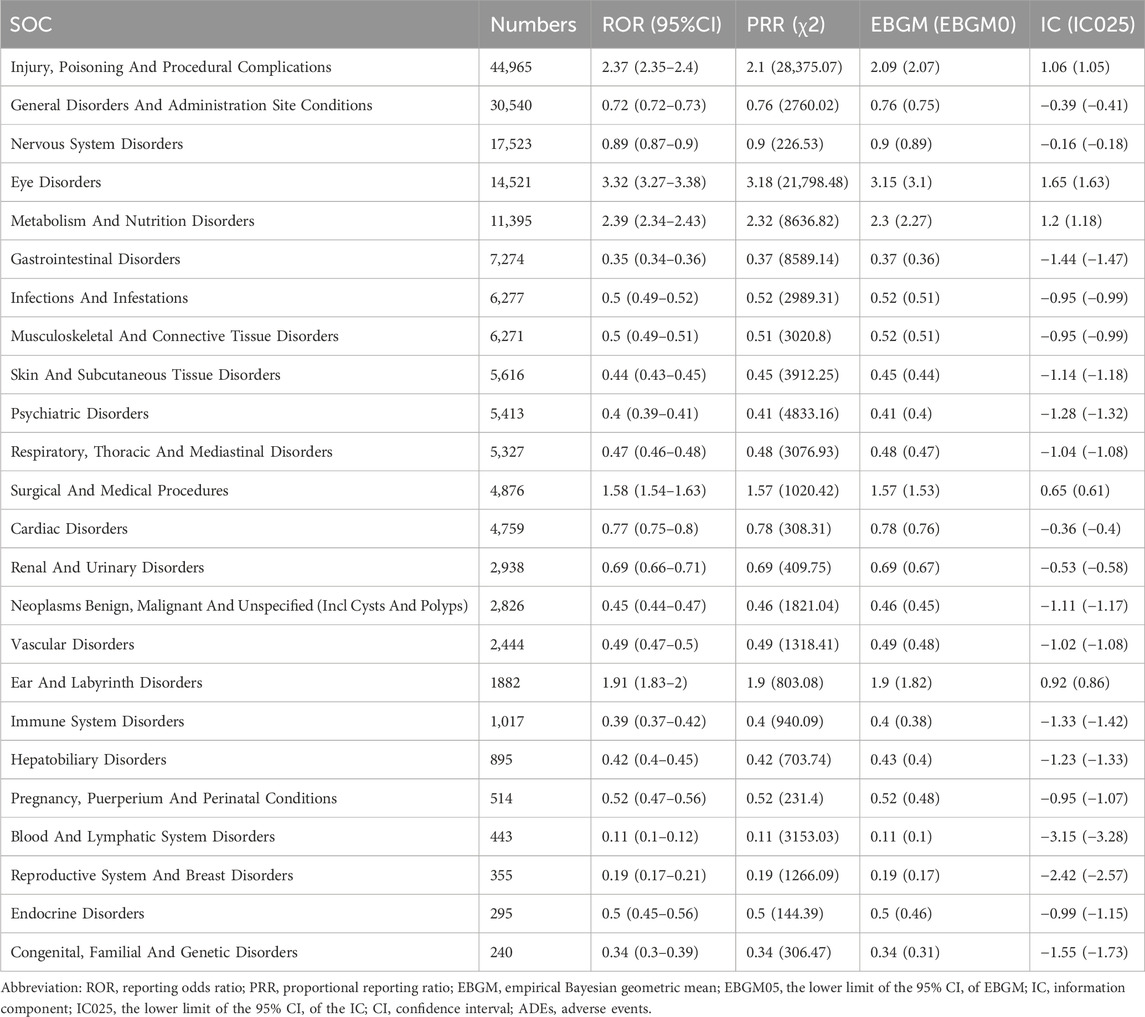Select Surgical And Medical Procedures label
This screenshot has width=1145, height=1017.
[x=119, y=491]
